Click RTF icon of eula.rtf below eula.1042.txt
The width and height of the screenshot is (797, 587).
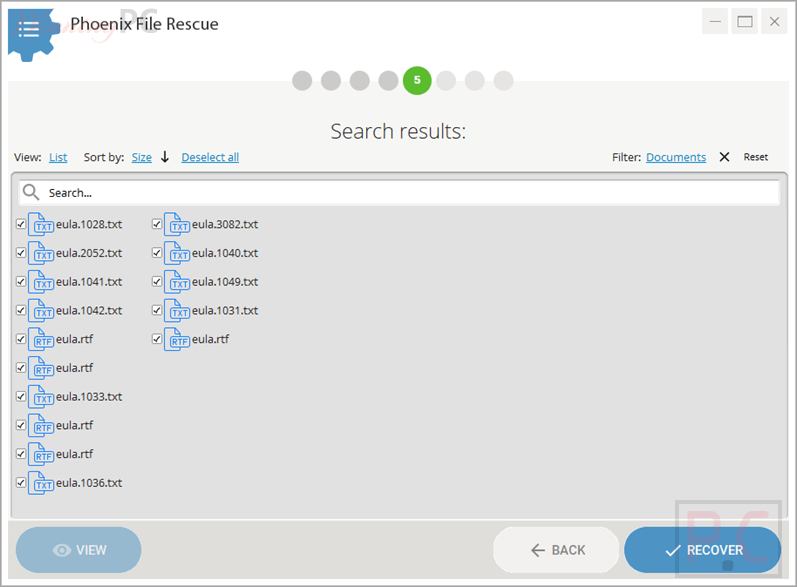[x=41, y=339]
